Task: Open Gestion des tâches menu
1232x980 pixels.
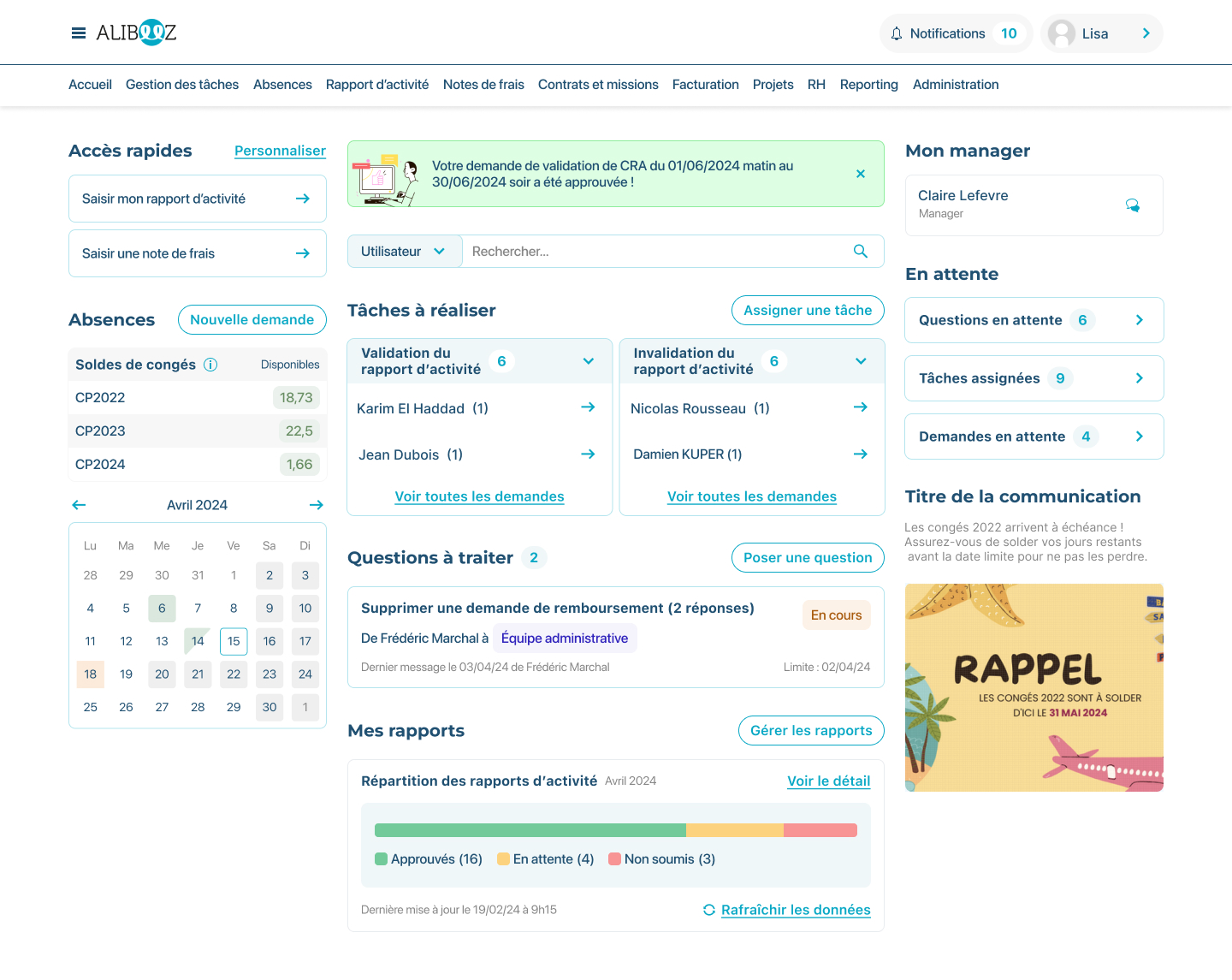Action: click(x=182, y=85)
